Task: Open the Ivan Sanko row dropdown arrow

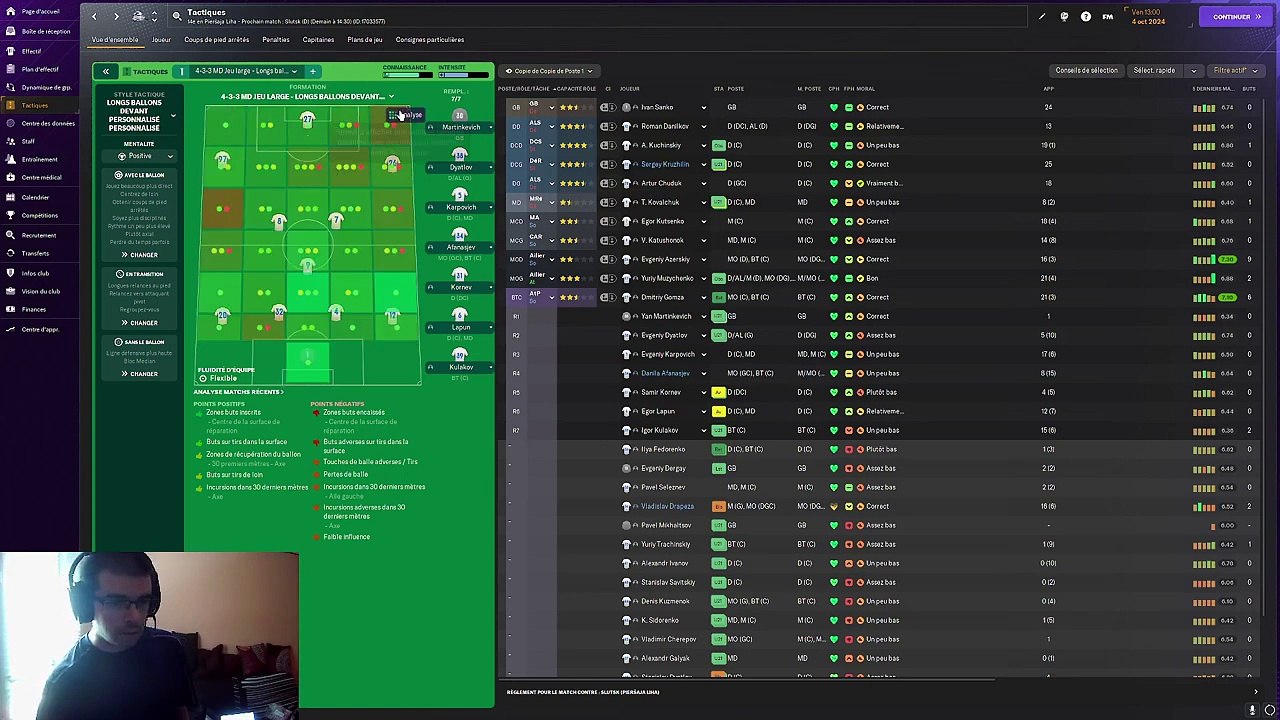Action: pos(703,107)
